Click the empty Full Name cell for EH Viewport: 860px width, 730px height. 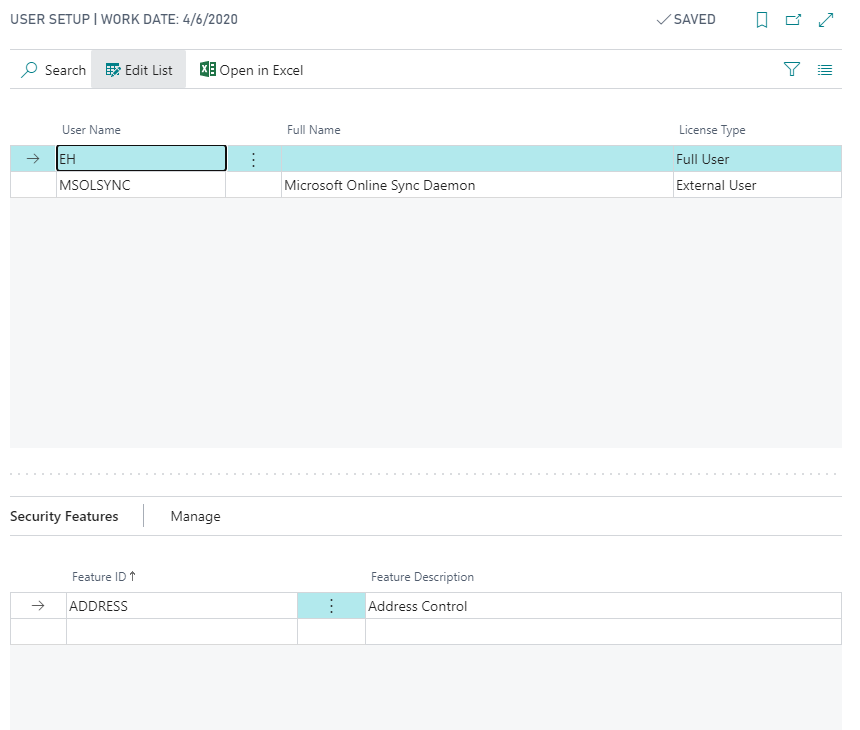point(477,159)
